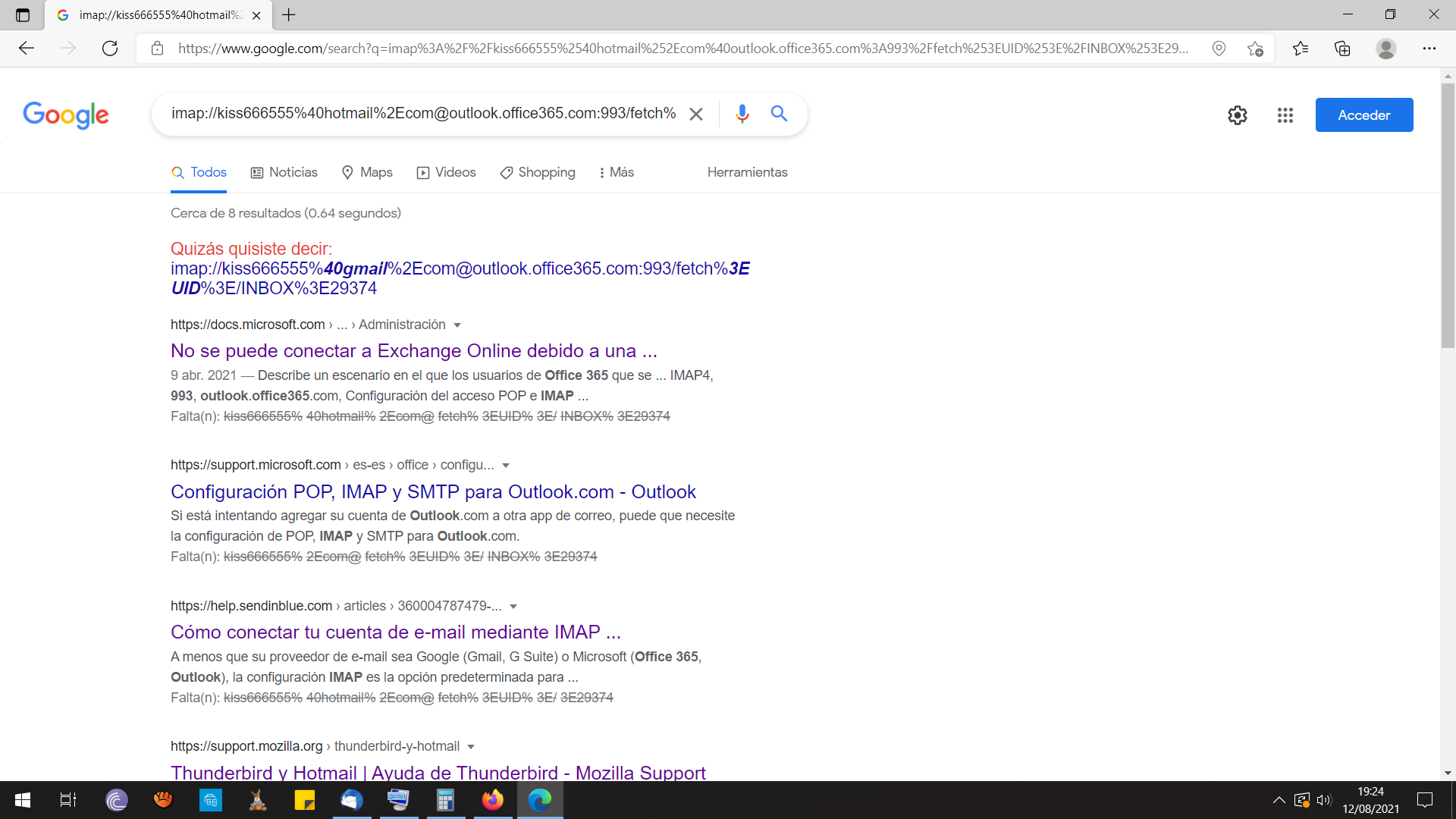Click the scrollbar down arrow
The height and width of the screenshot is (819, 1456).
(1448, 773)
